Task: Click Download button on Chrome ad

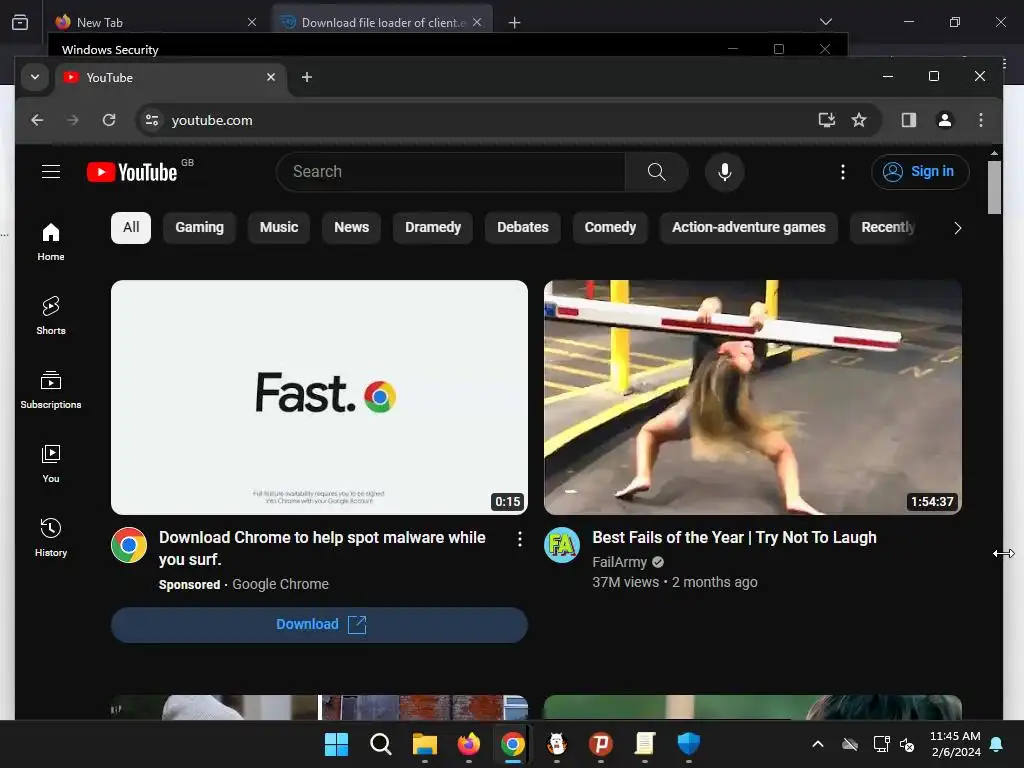Action: tap(319, 625)
